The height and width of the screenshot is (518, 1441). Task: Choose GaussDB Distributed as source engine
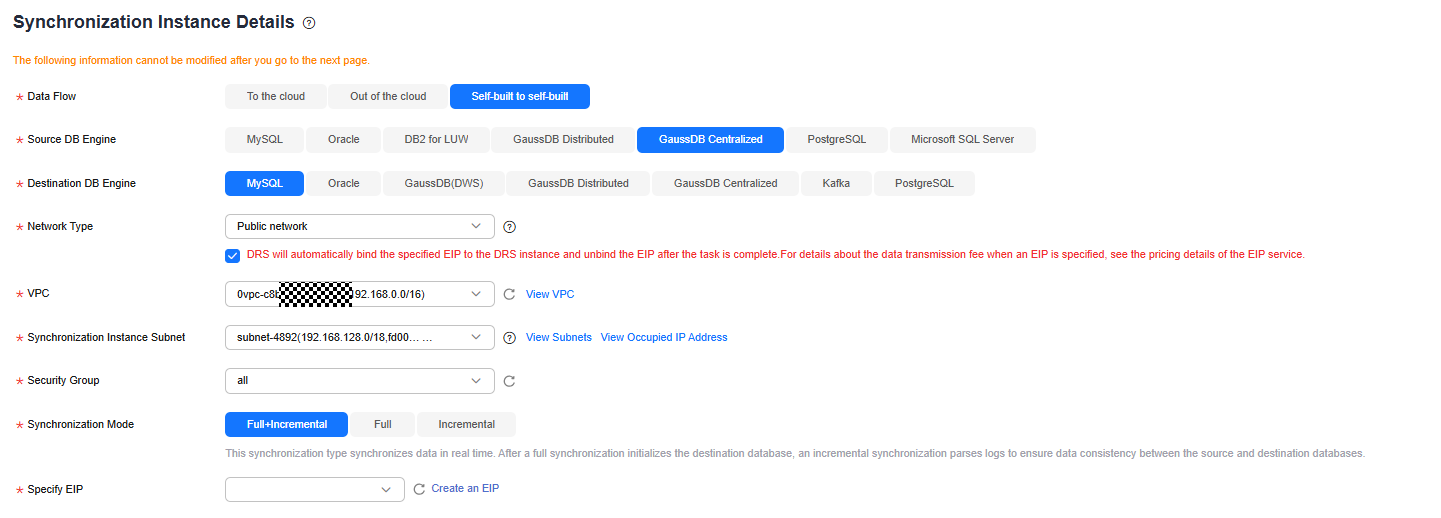pos(564,140)
